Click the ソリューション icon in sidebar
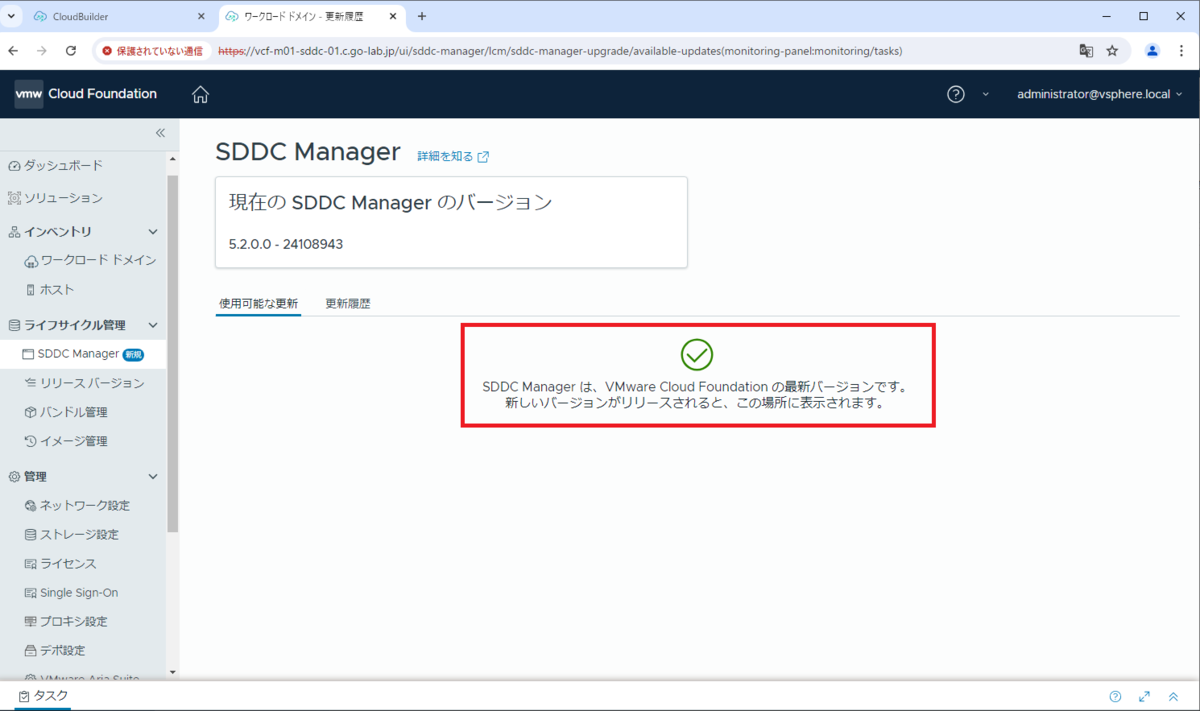 tap(14, 198)
